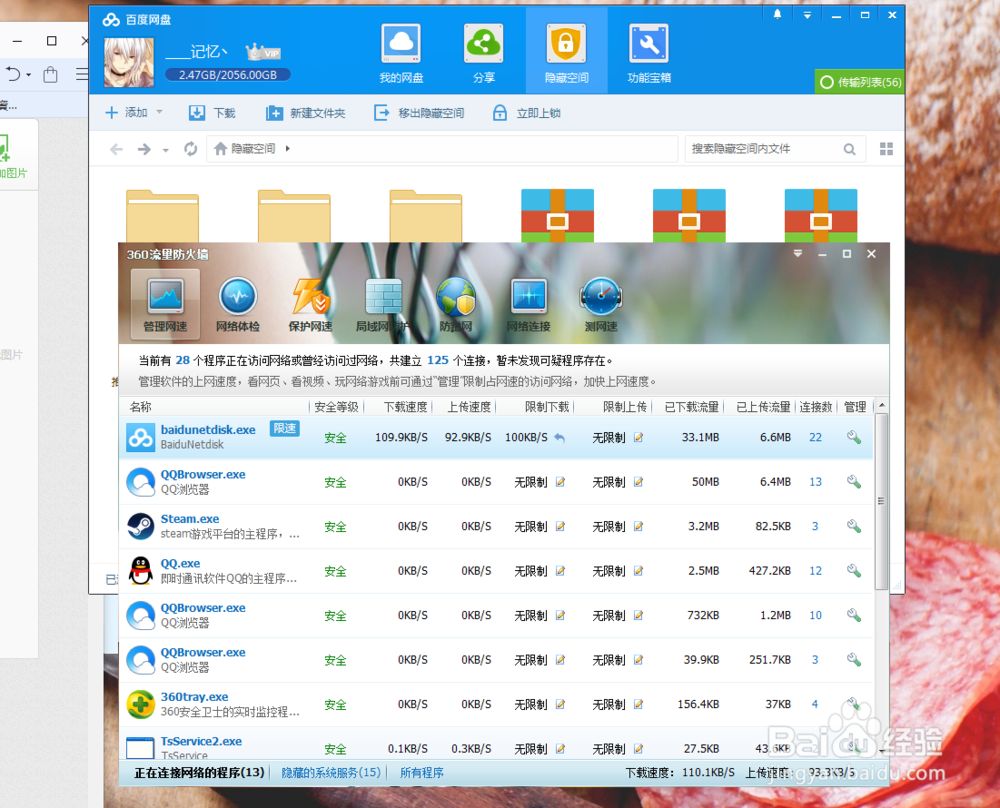Open Baidu Netdisk notification bell
This screenshot has height=808, width=1000.
point(777,14)
